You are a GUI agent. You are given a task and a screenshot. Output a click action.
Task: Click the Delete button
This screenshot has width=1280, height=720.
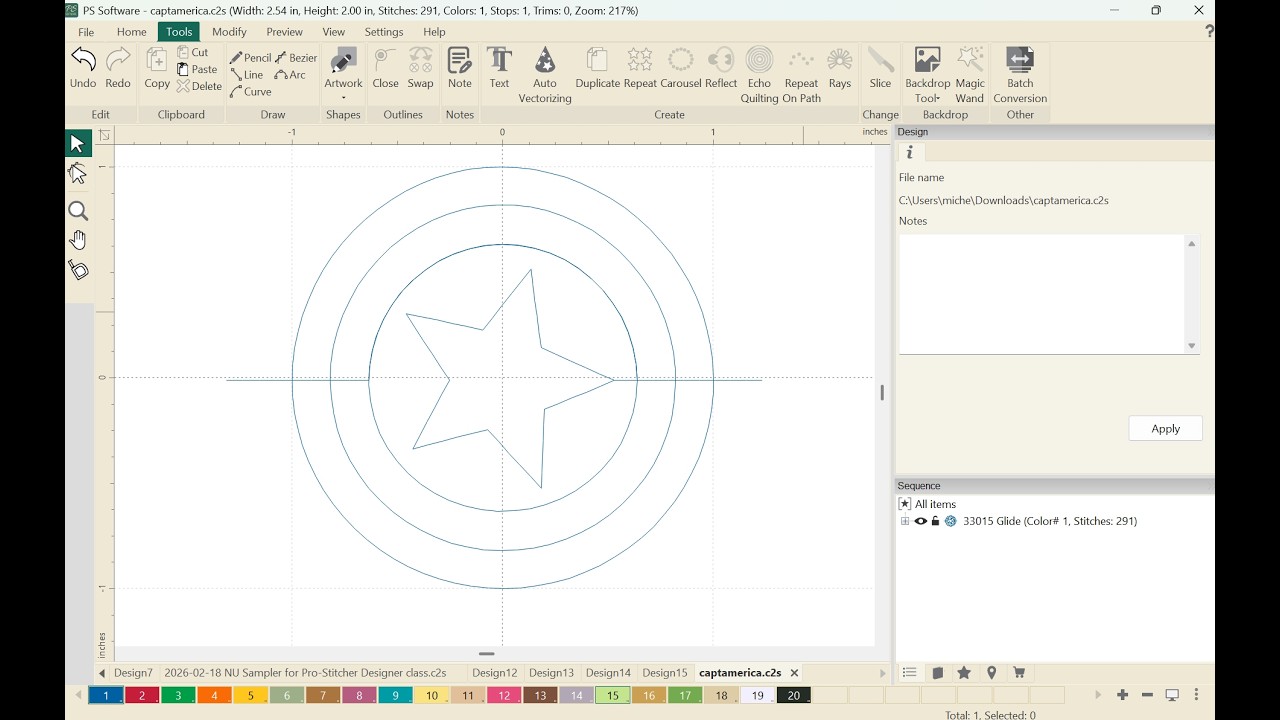coord(199,86)
